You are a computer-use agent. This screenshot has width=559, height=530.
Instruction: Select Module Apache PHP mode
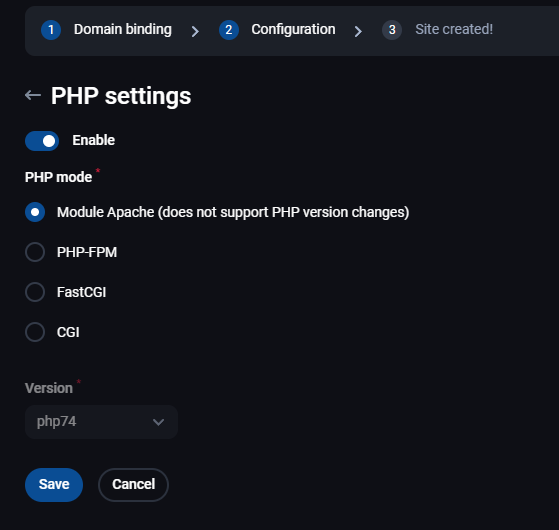pyautogui.click(x=35, y=212)
